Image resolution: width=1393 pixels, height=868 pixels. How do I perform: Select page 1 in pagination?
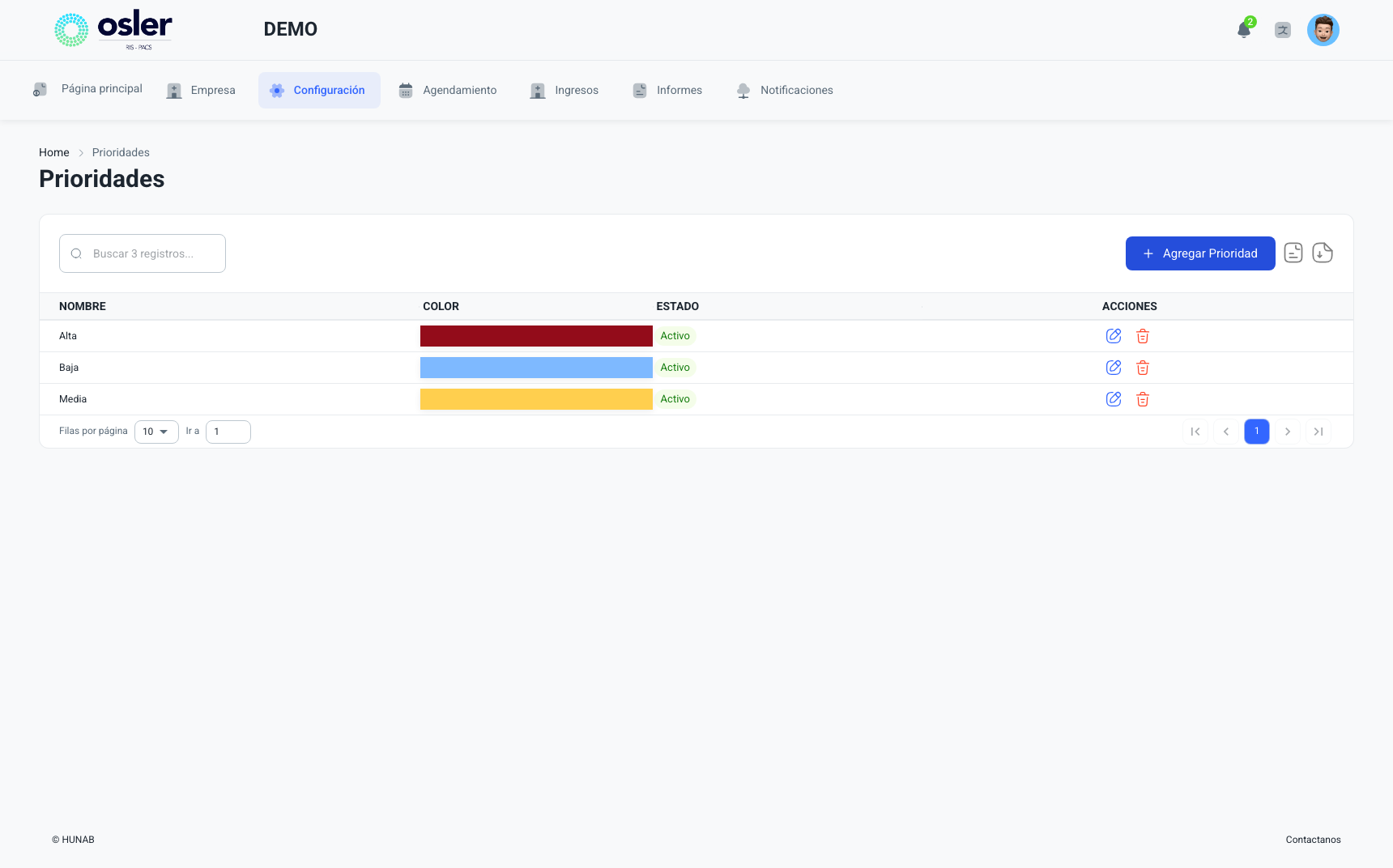pos(1257,432)
